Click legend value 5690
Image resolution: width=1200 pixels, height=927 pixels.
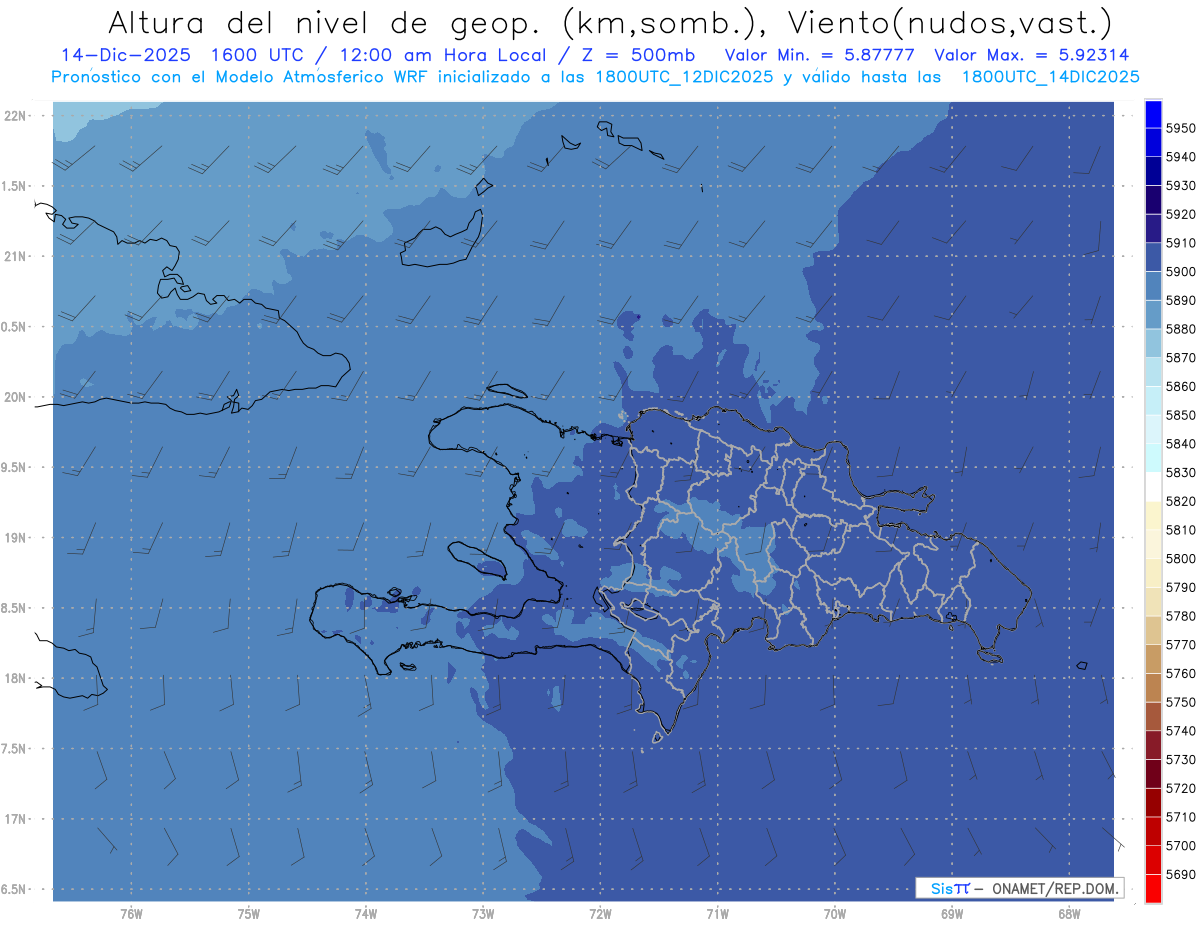tap(1180, 874)
